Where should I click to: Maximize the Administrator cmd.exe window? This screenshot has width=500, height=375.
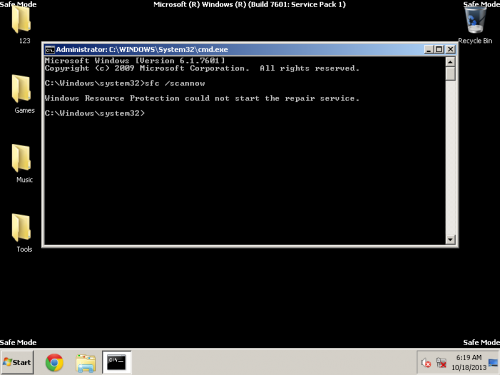point(439,50)
